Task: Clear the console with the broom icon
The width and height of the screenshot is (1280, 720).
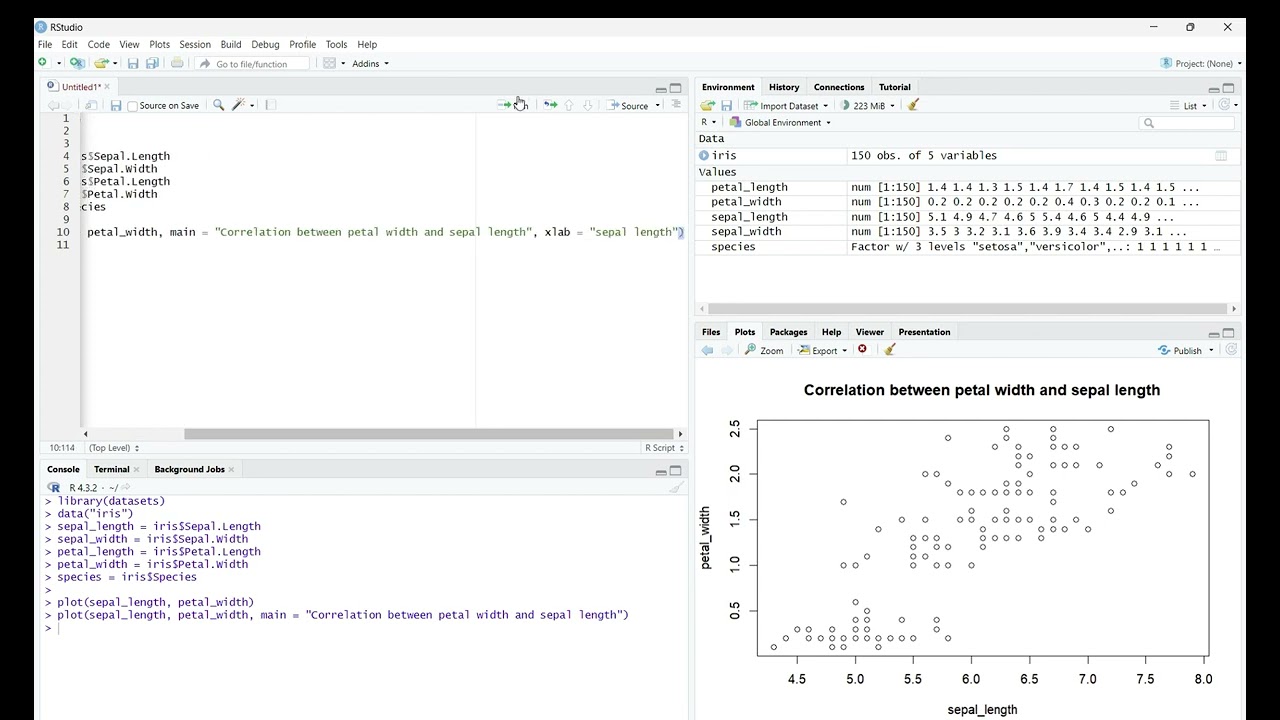Action: click(677, 487)
